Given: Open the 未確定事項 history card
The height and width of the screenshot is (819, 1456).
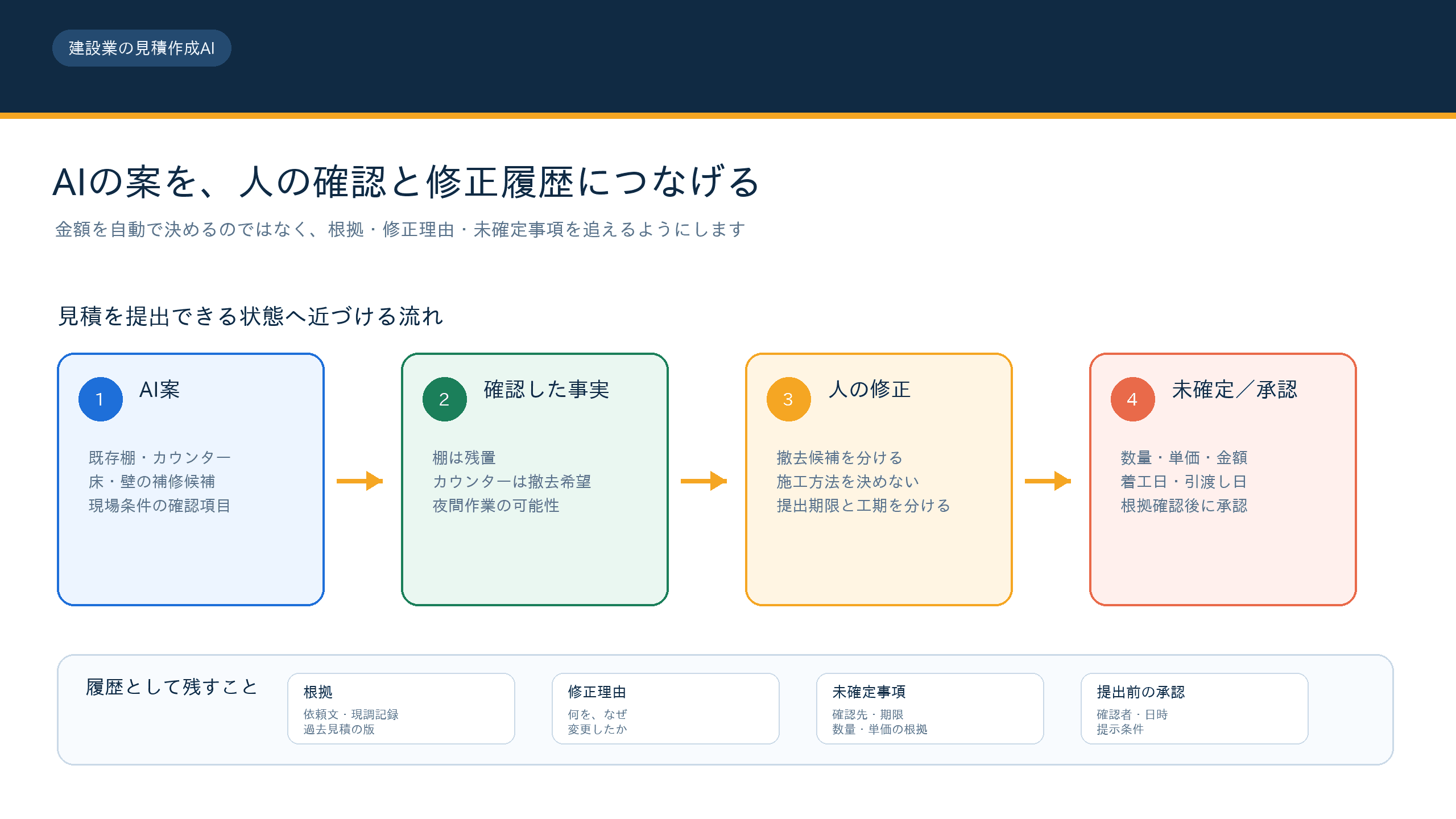Looking at the screenshot, I should pos(930,709).
